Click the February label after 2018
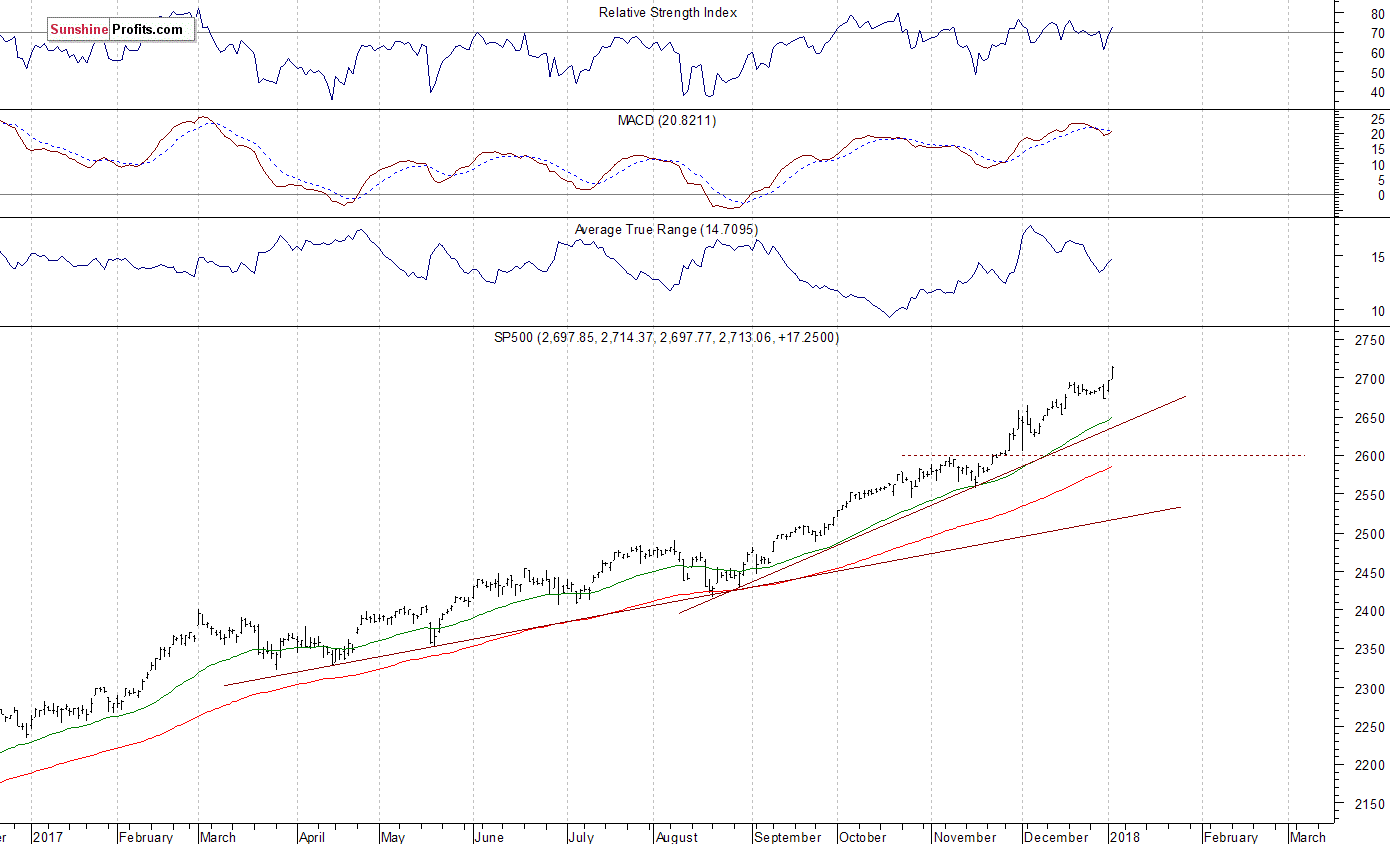This screenshot has height=844, width=1390. tap(1230, 837)
